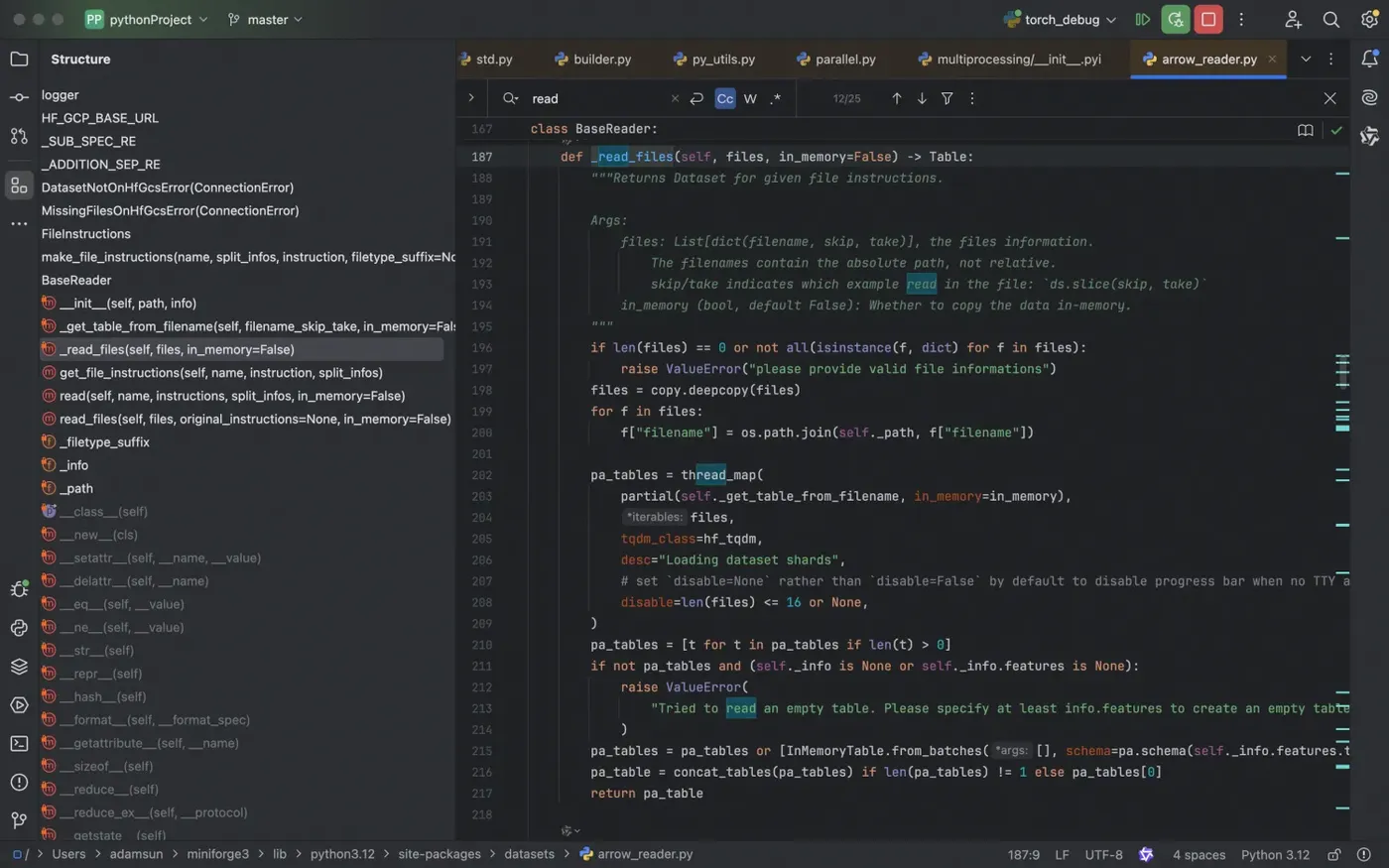Open torch_debug run configuration dropdown
Viewport: 1389px width, 868px height.
tap(1060, 19)
